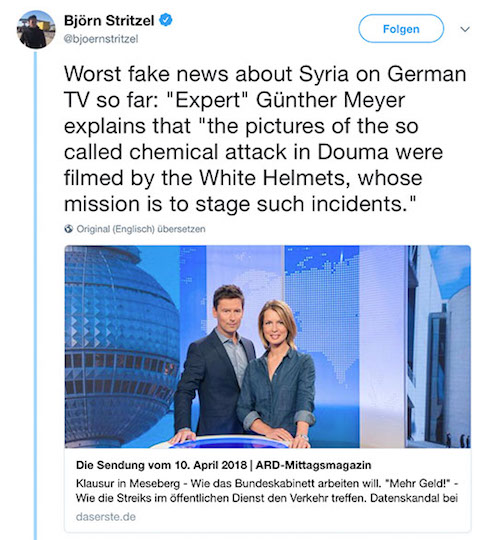Open the Björn Stritzel display name
This screenshot has width=498, height=540.
[109, 20]
